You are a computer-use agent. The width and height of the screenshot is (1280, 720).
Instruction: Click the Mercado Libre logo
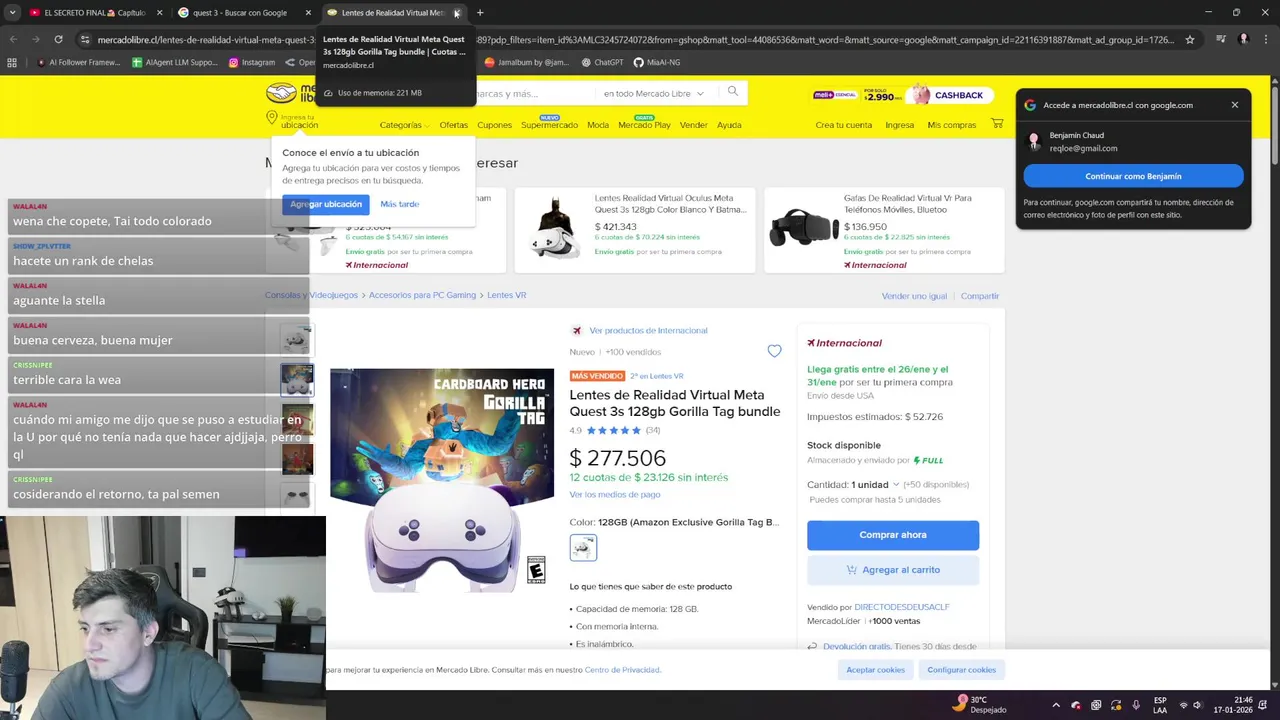tap(292, 93)
